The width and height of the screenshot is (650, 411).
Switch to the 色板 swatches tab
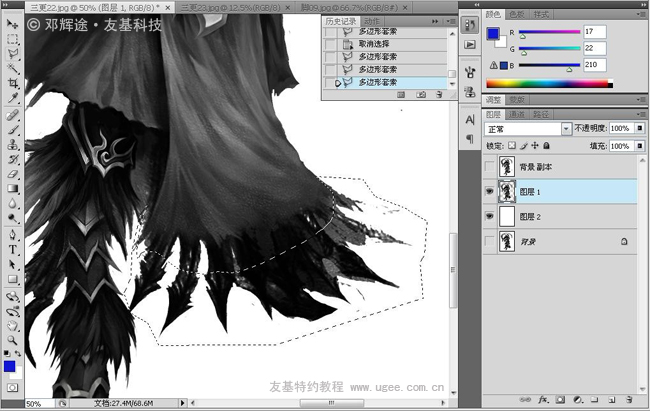(517, 15)
